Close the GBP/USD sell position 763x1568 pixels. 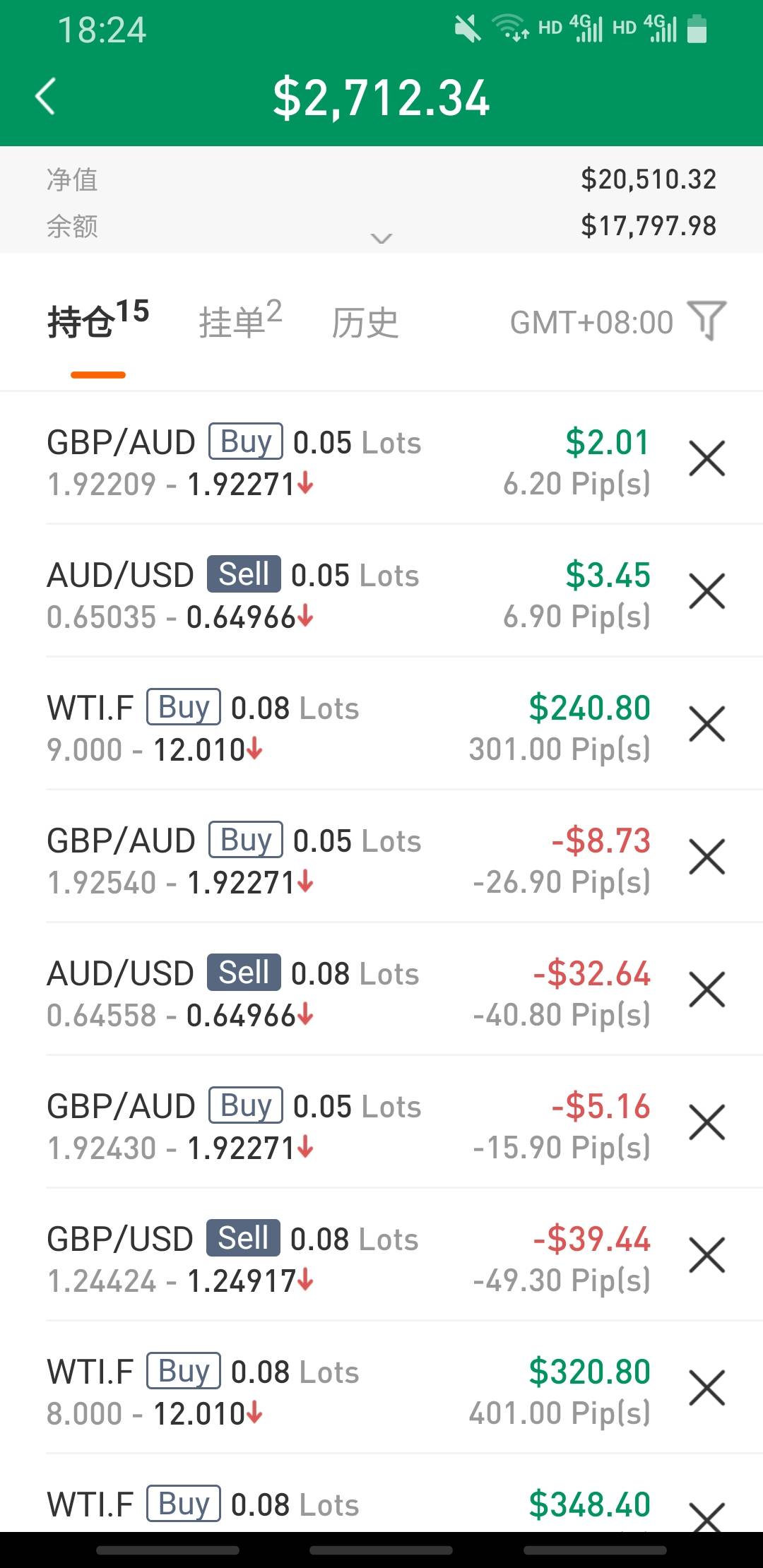[x=706, y=1256]
